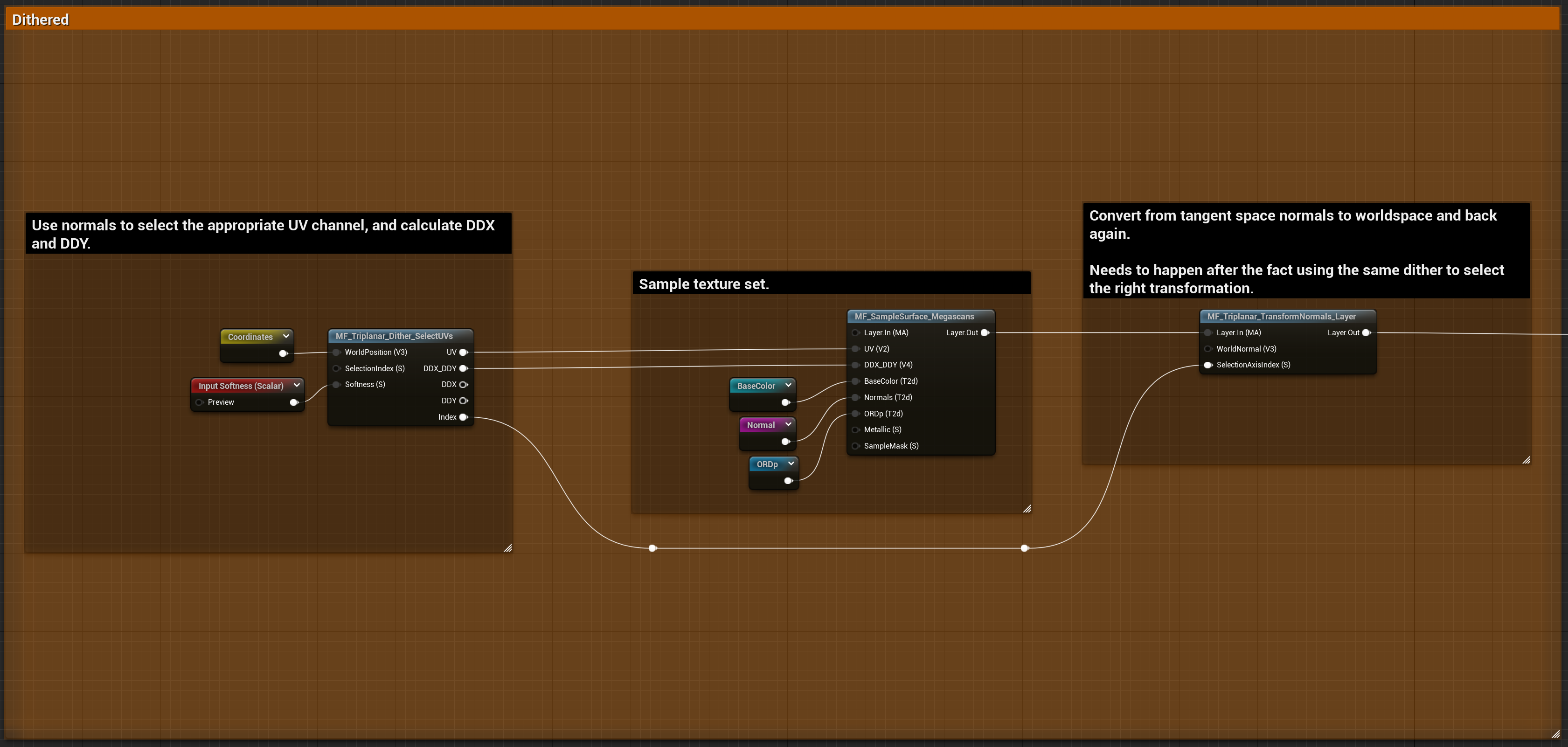Click the DDX_DDY (V4) input pin
1568x747 pixels.
point(855,365)
